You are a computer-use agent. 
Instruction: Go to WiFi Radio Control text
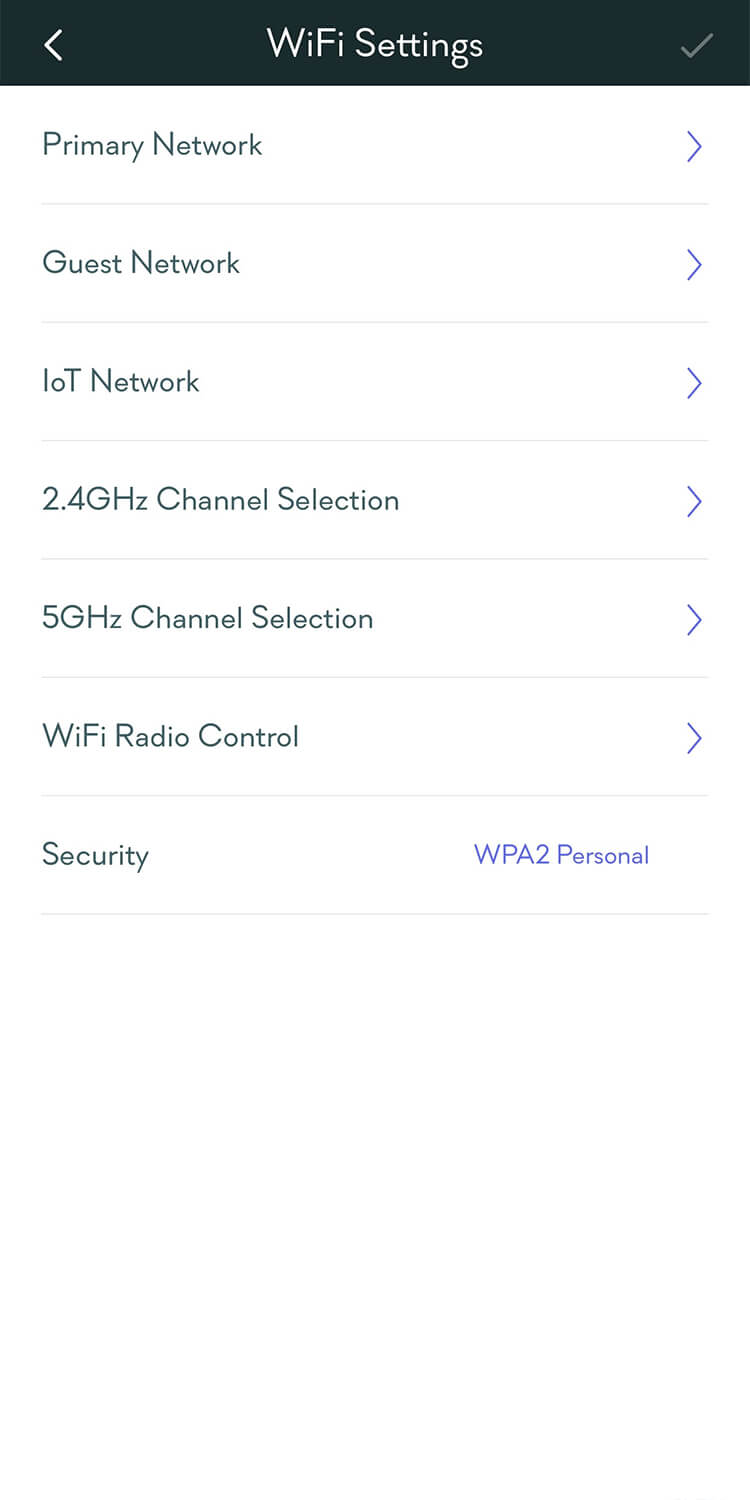170,737
